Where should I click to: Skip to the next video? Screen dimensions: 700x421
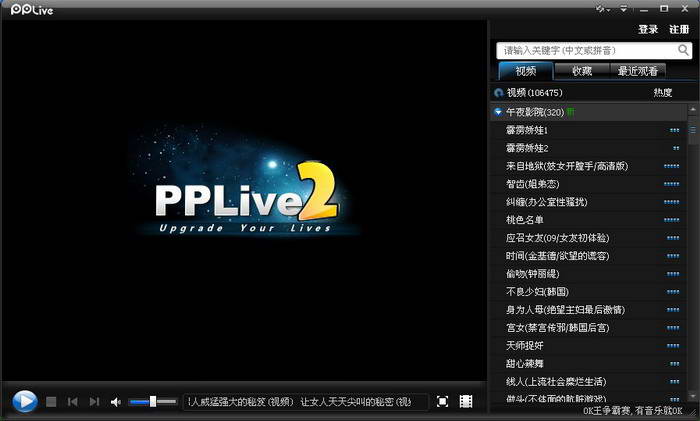(x=94, y=402)
